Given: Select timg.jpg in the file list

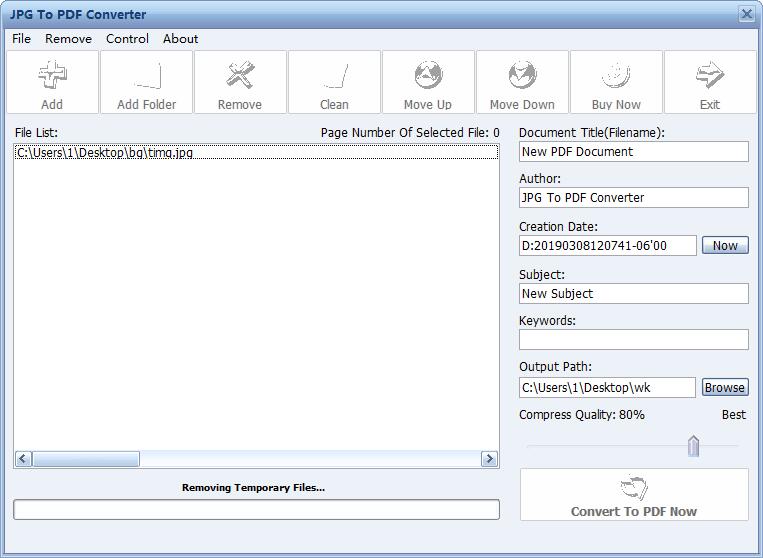Looking at the screenshot, I should [105, 153].
